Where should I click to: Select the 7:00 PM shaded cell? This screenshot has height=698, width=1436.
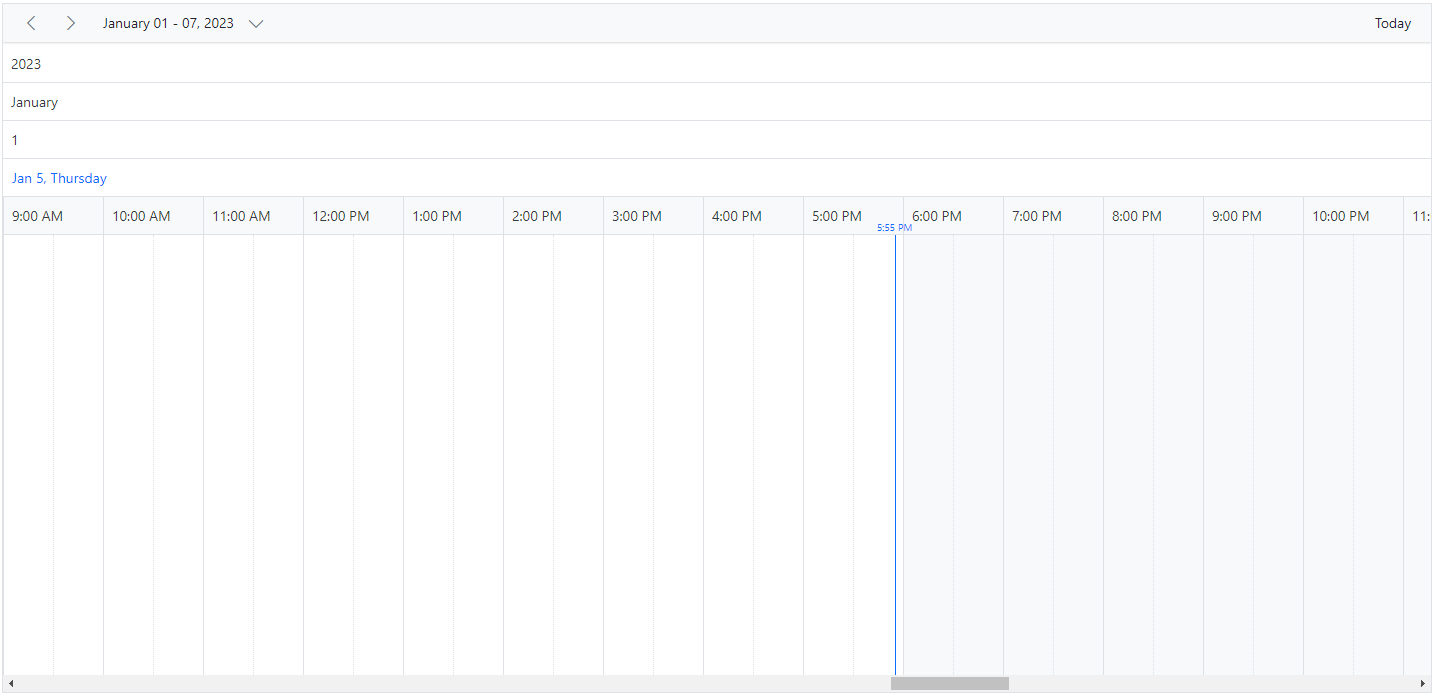[1028, 455]
